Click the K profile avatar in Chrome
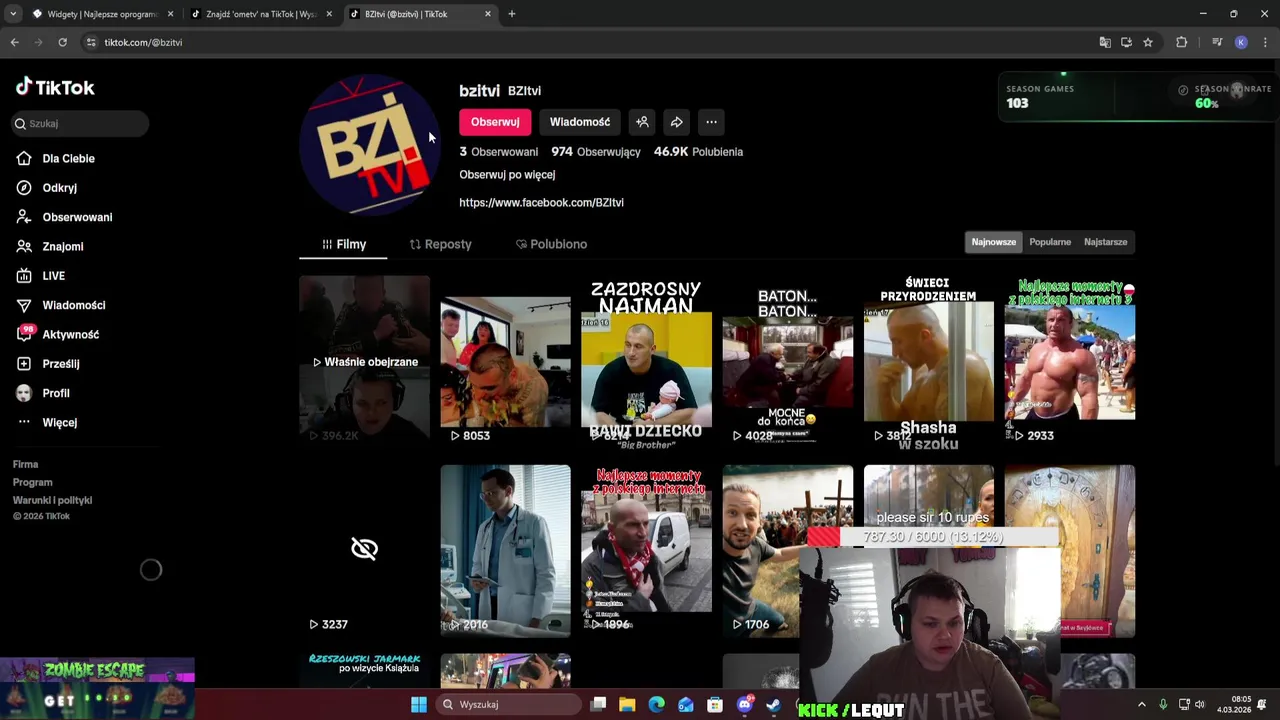Screen dimensions: 1280x720 click(x=1241, y=42)
